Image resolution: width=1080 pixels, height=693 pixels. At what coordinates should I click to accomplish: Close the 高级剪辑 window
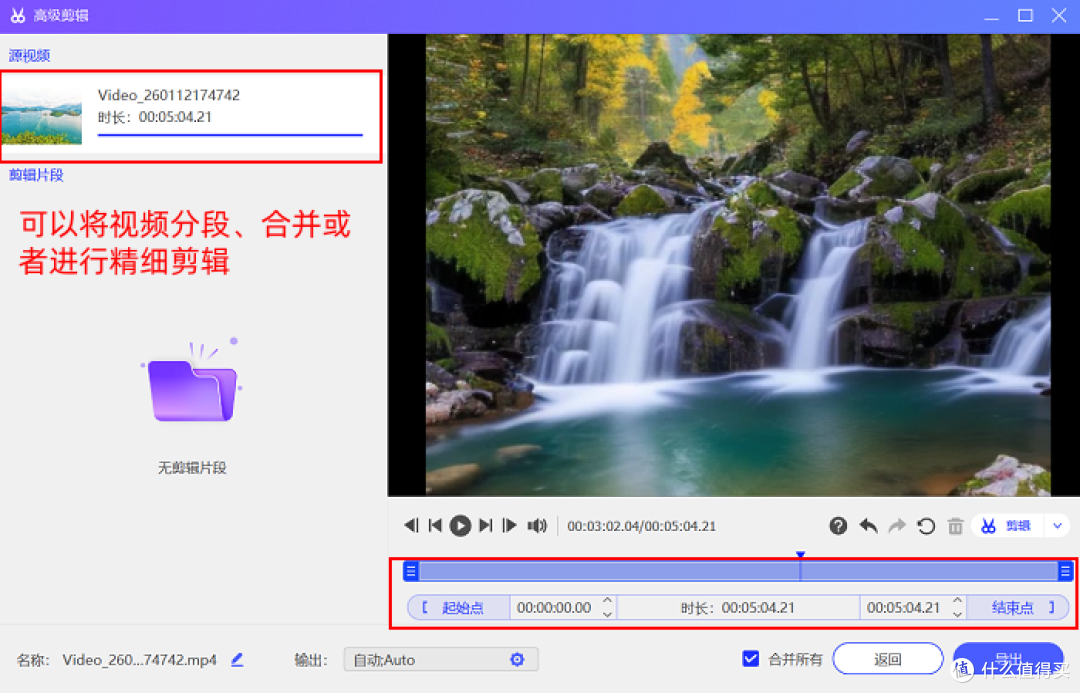point(1059,15)
